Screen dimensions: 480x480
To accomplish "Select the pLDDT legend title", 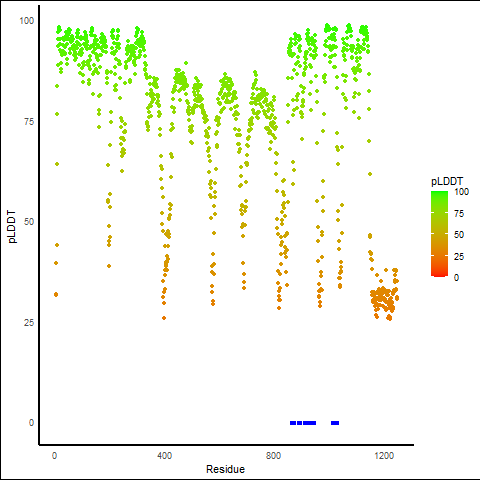I will 447,182.
